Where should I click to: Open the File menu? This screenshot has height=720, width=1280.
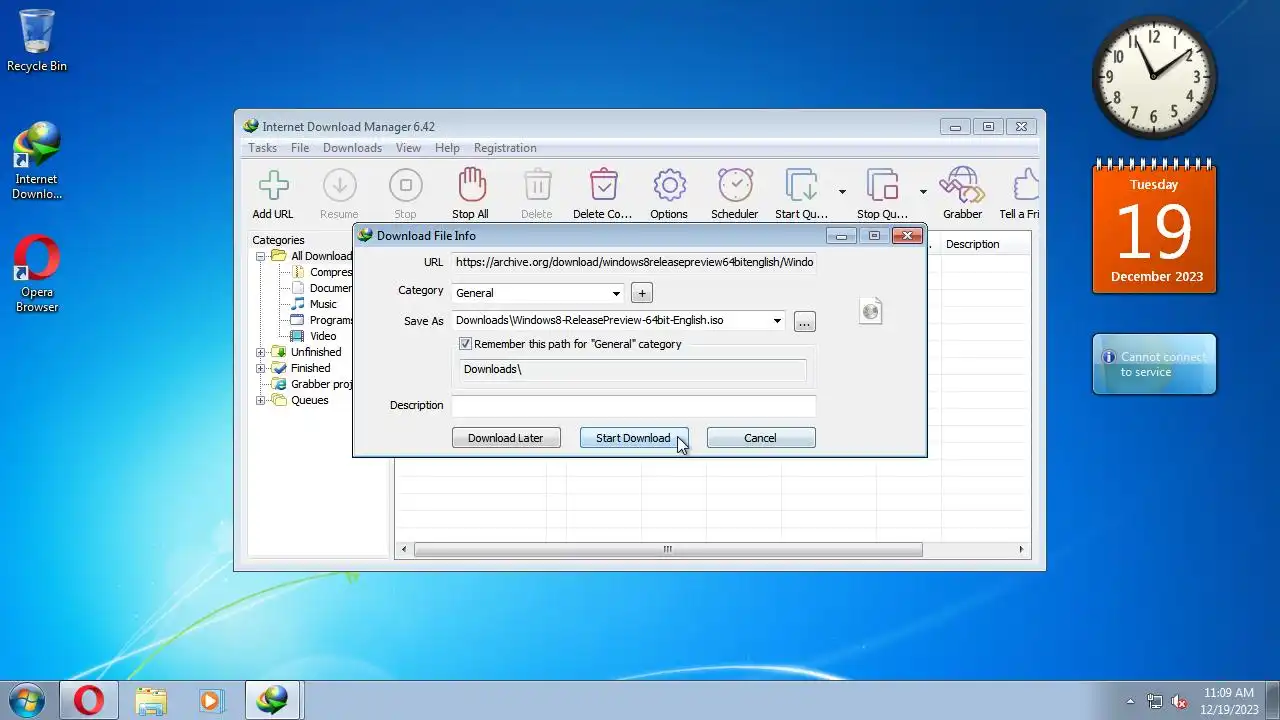[x=300, y=148]
